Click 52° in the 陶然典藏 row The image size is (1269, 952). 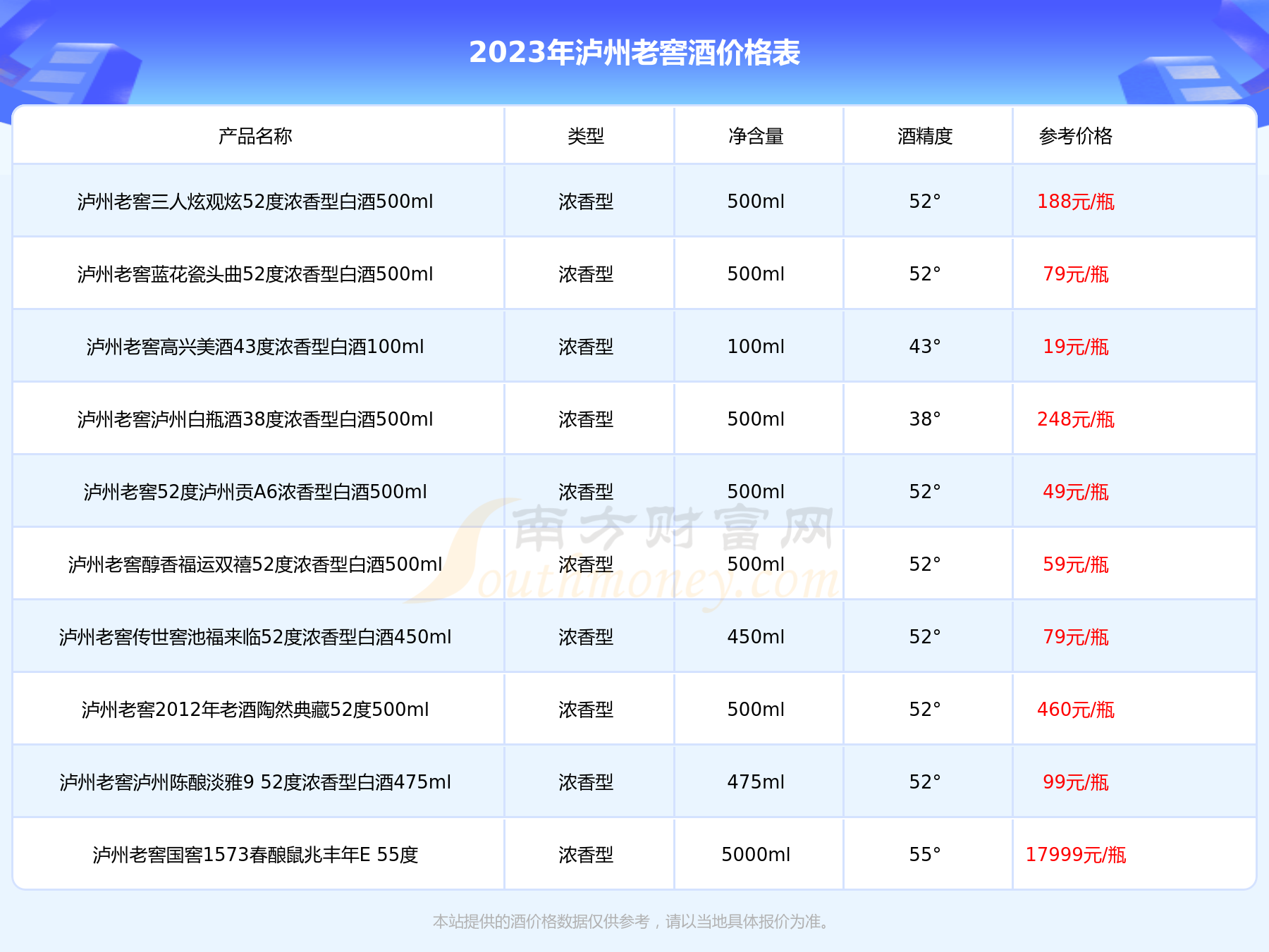click(x=925, y=710)
